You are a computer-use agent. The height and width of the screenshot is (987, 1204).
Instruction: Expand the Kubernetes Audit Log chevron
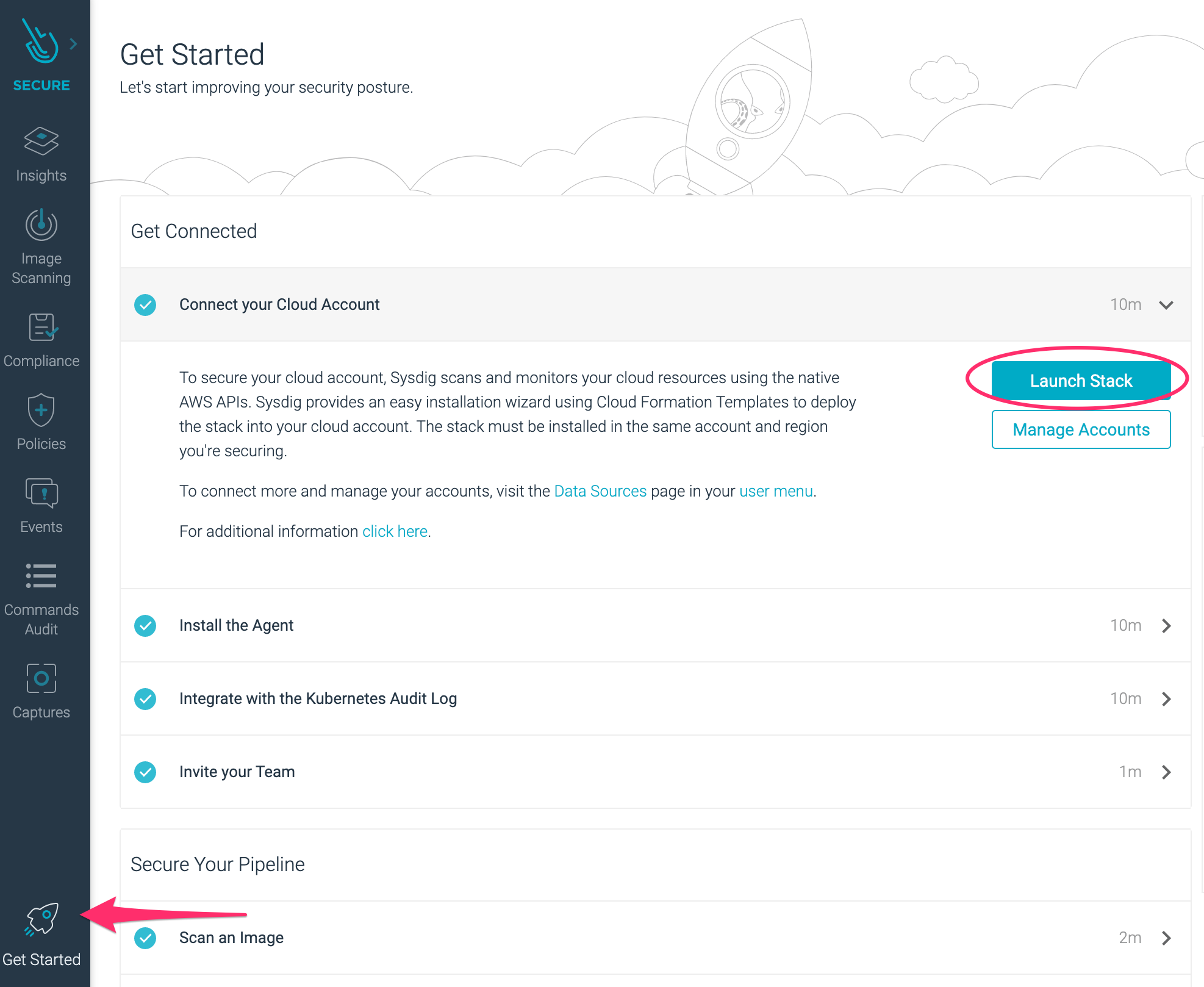(x=1166, y=698)
